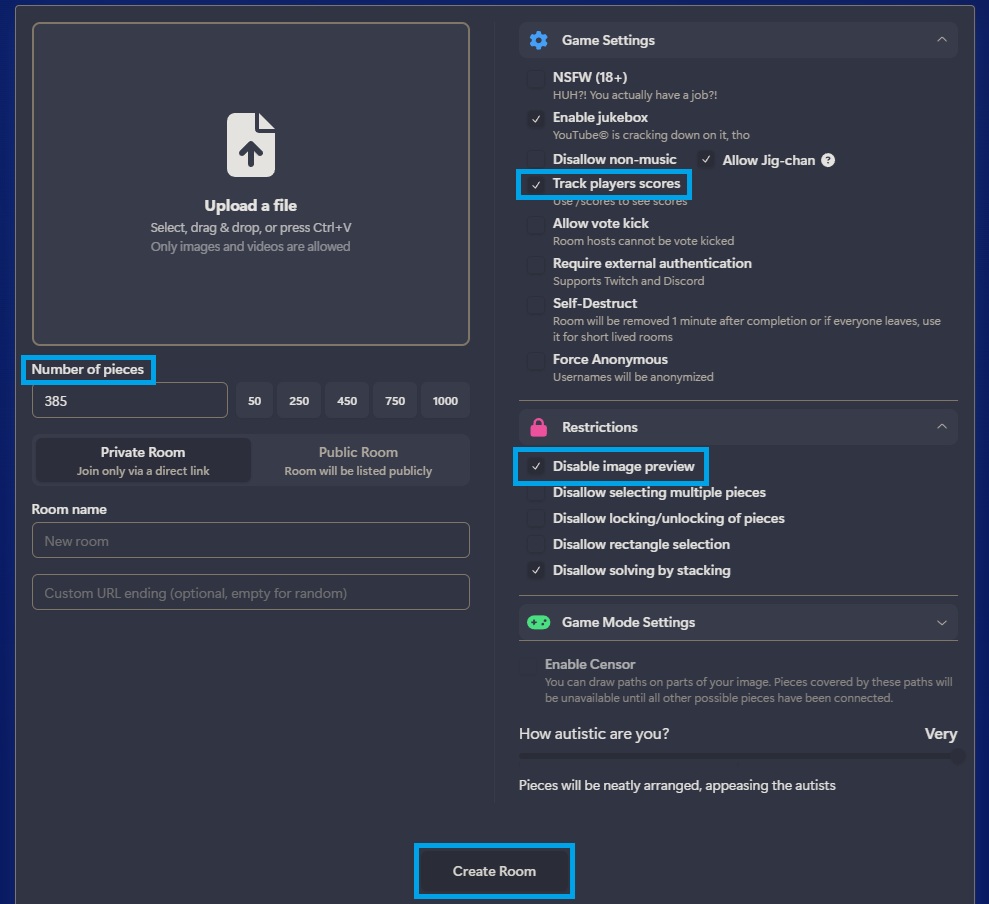Collapse the Restrictions section chevron
The image size is (989, 904).
pos(942,426)
